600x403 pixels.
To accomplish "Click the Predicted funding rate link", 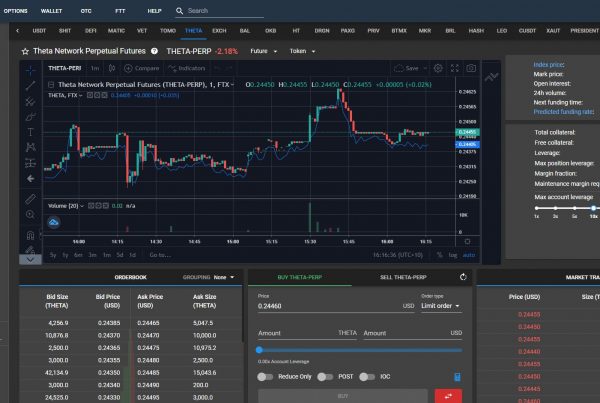I will pos(564,112).
